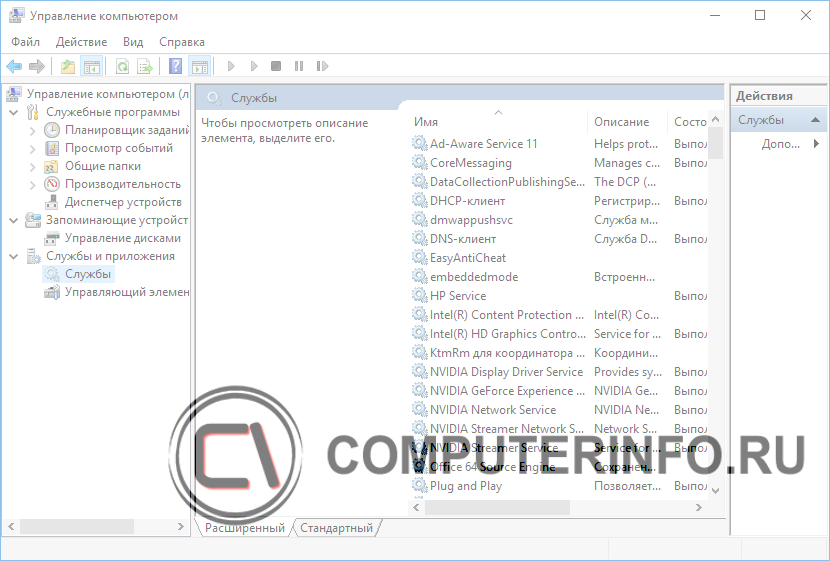Expand the Просмотр событий node

click(33, 148)
